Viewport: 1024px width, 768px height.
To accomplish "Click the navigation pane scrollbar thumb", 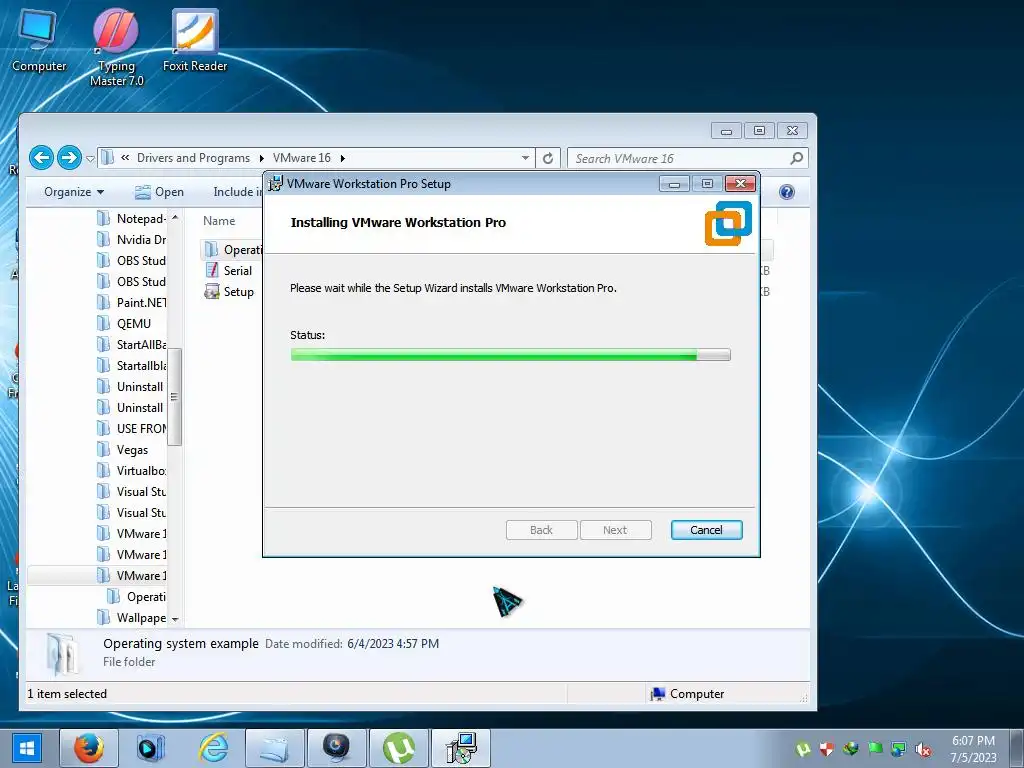I will pos(174,396).
